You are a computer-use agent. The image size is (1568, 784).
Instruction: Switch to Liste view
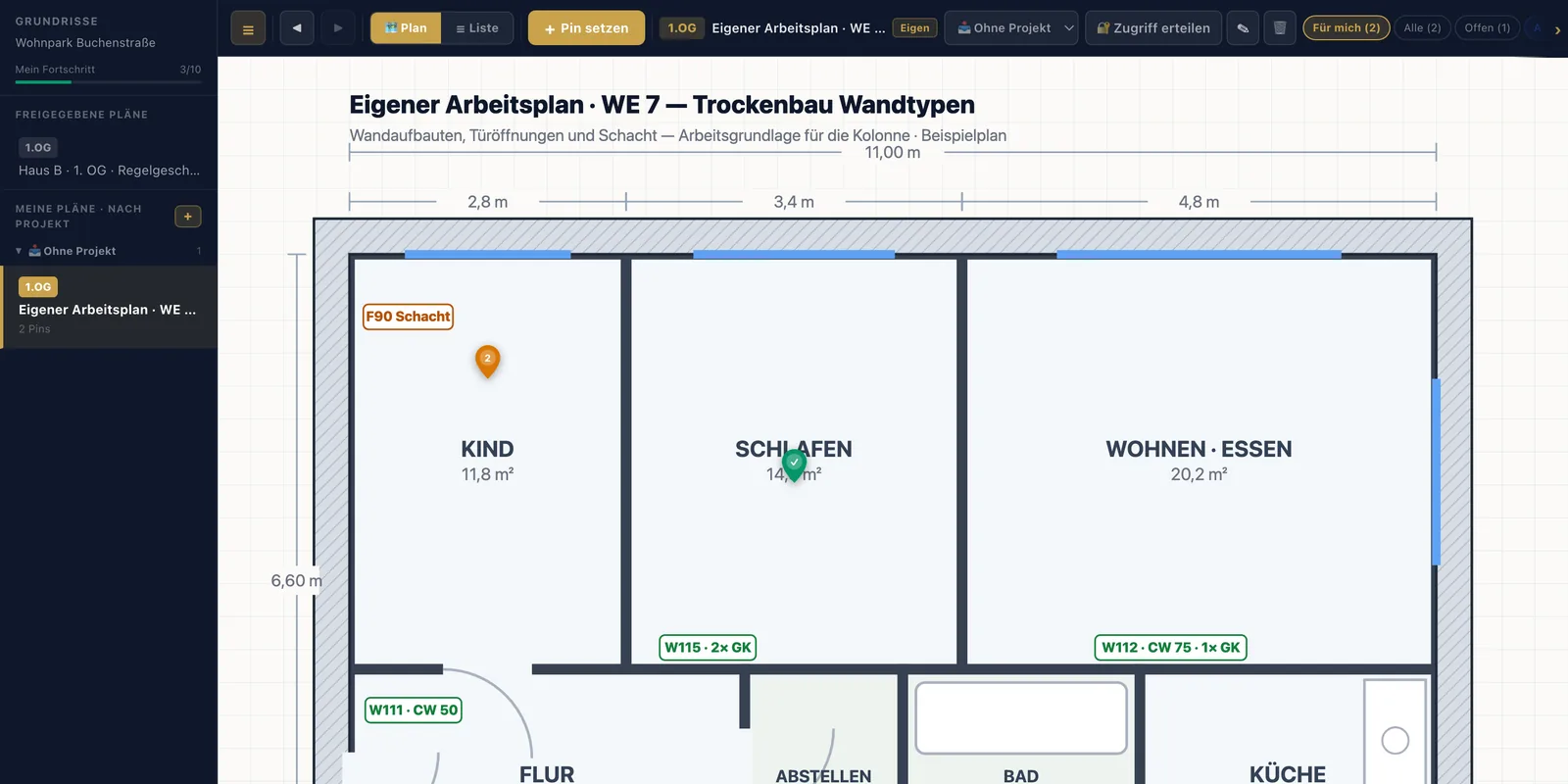coord(477,28)
